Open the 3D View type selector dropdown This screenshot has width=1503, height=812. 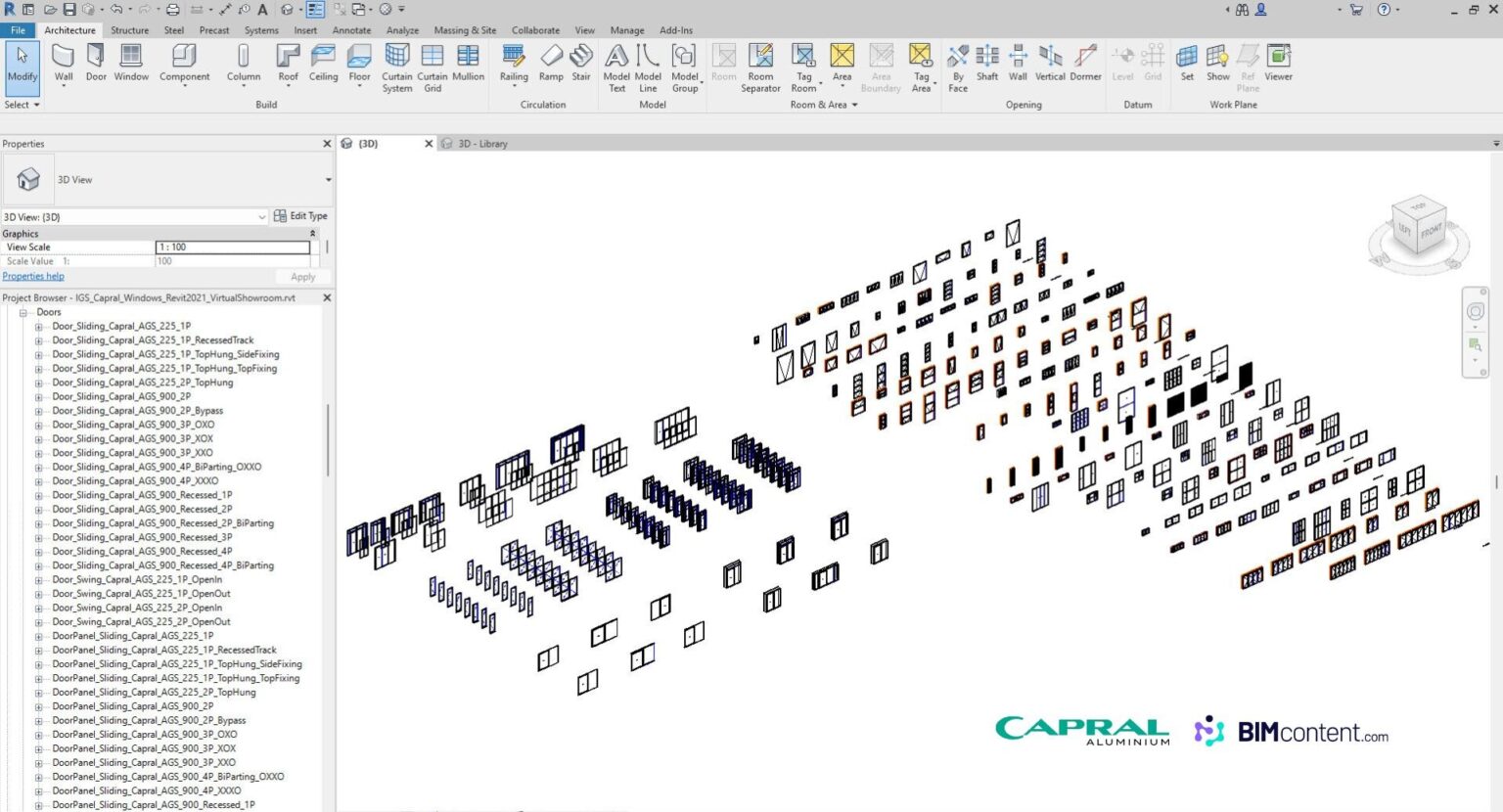coord(261,216)
